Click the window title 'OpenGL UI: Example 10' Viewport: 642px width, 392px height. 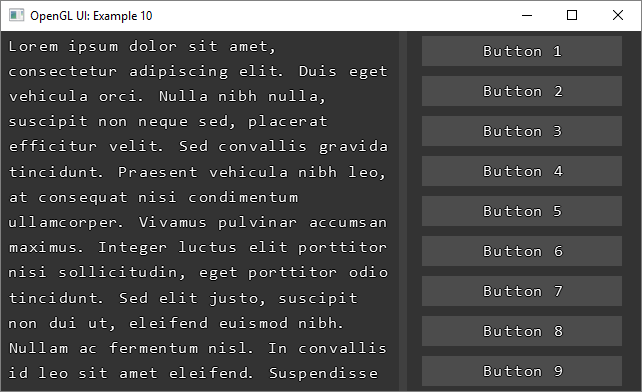91,16
